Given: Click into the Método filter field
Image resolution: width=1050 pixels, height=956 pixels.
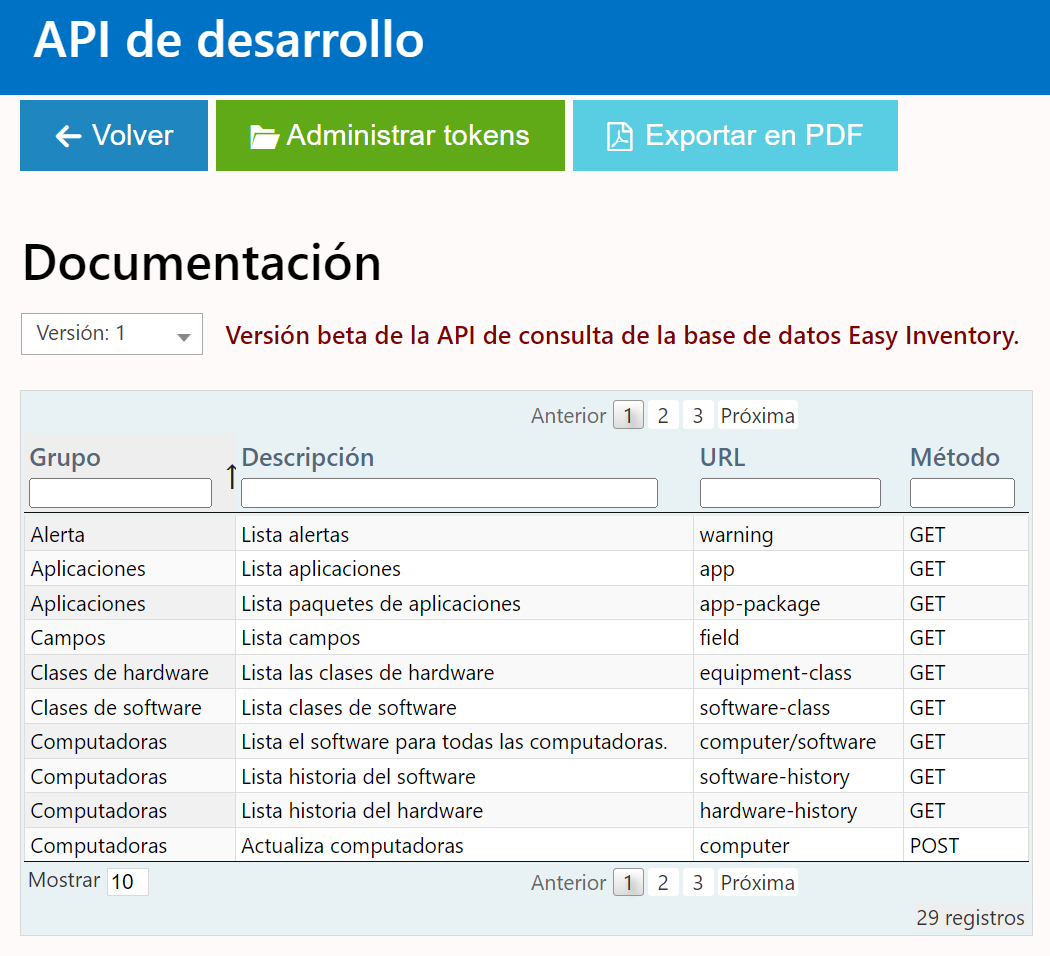Looking at the screenshot, I should tap(961, 493).
